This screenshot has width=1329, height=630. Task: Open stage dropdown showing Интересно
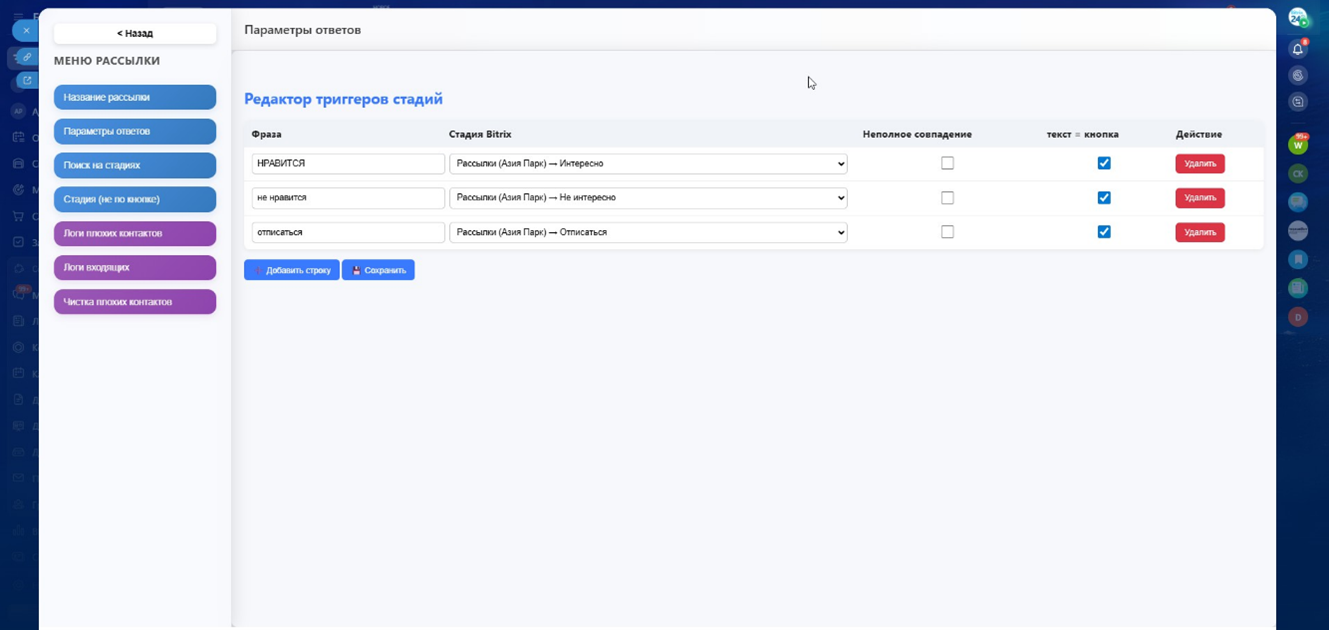coord(648,164)
